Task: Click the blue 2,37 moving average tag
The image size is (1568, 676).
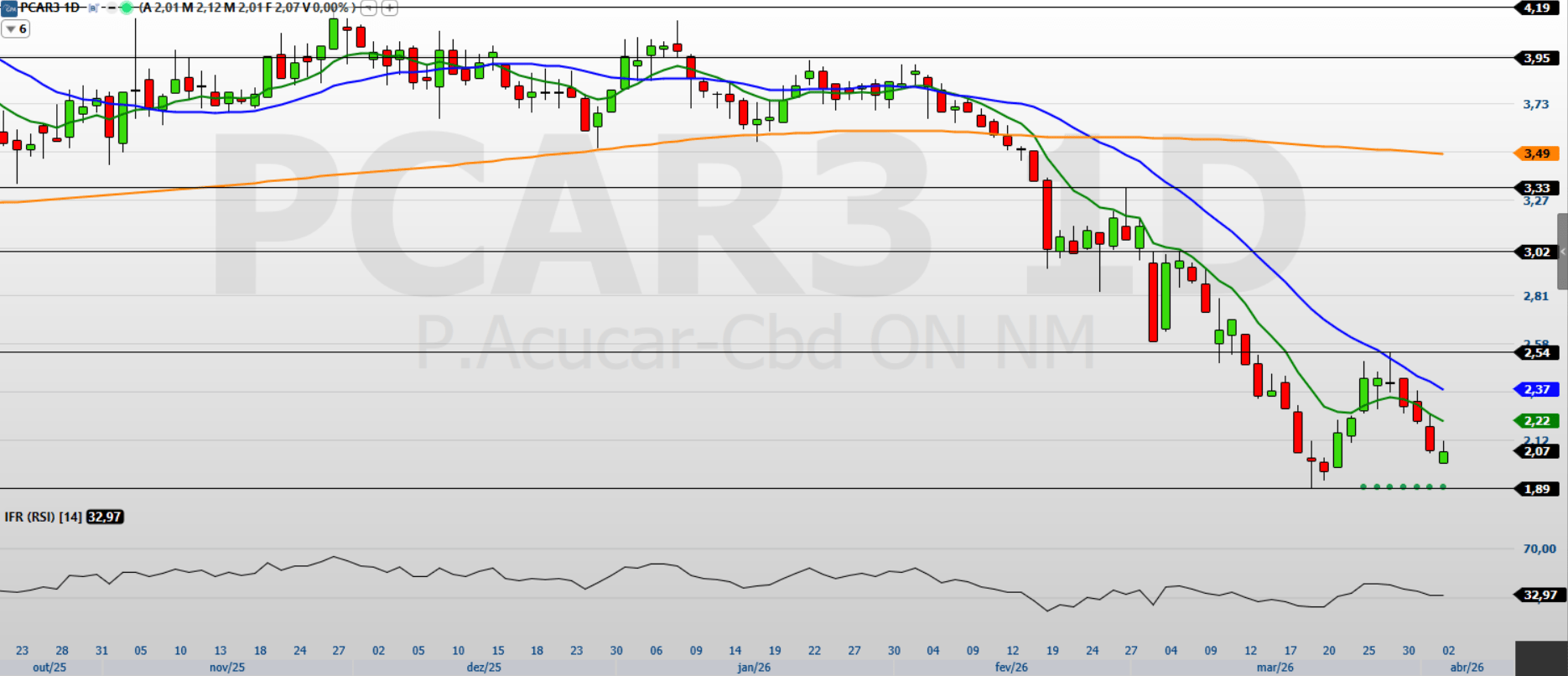Action: [1536, 389]
